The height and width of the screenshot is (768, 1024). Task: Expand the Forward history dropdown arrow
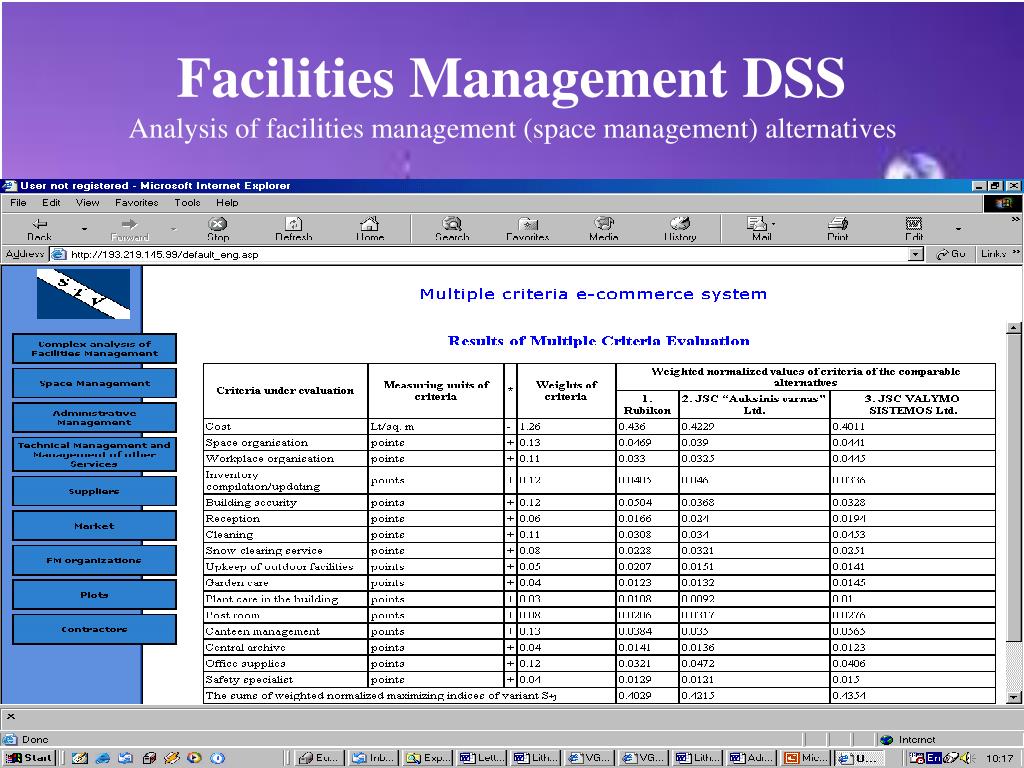coord(174,229)
